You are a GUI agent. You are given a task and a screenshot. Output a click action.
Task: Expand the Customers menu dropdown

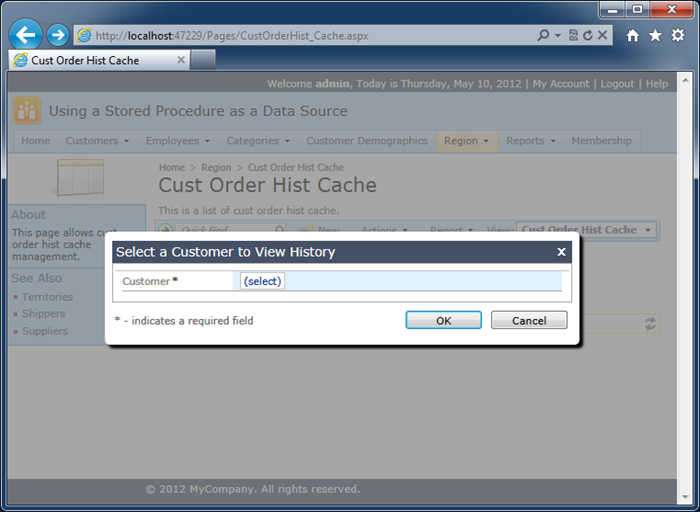coord(97,141)
